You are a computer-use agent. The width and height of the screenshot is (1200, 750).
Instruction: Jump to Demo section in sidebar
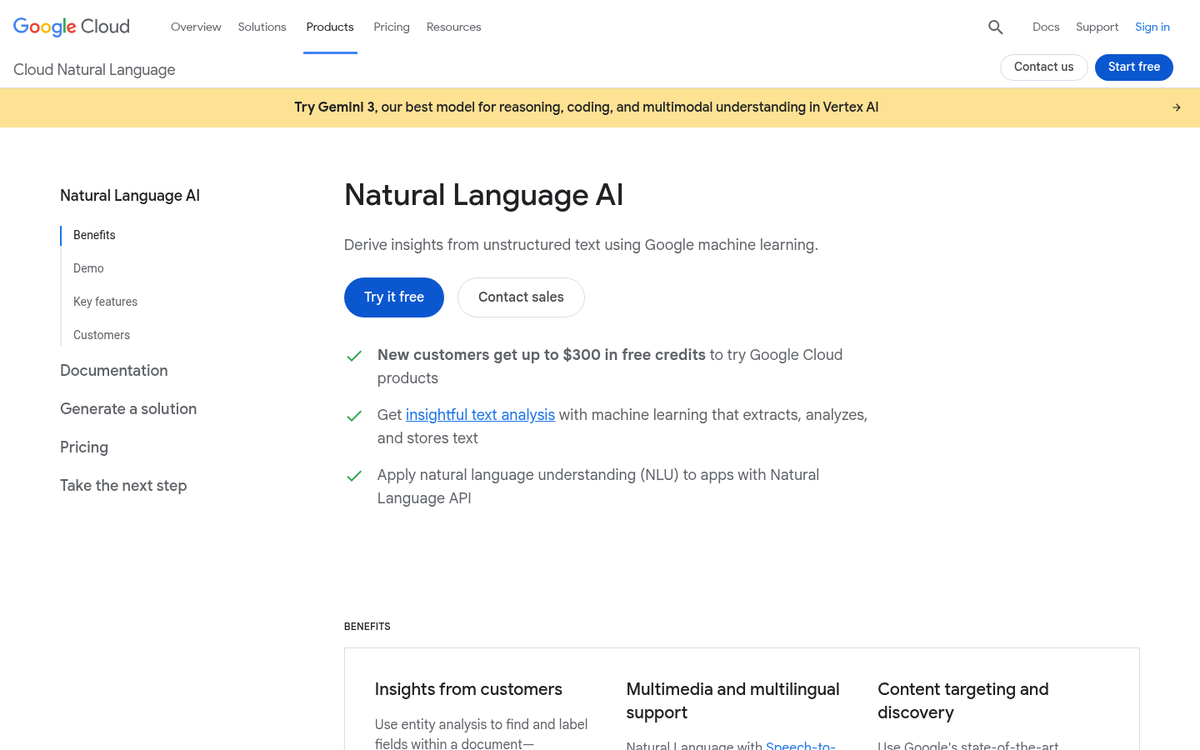tap(88, 268)
